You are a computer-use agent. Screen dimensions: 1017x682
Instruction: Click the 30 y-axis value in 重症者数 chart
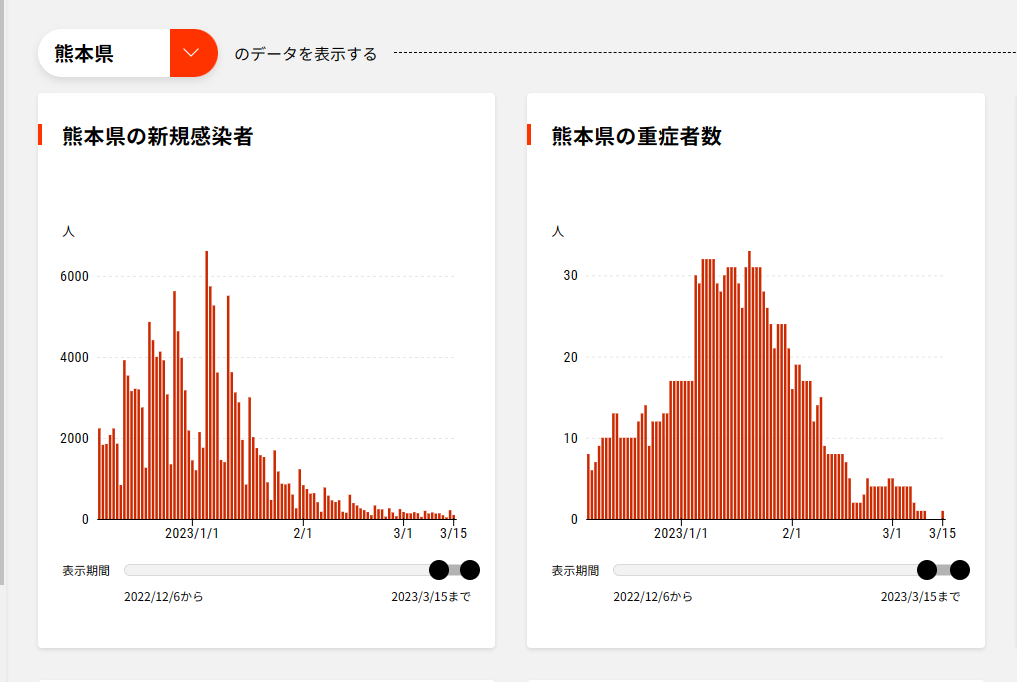tap(571, 276)
